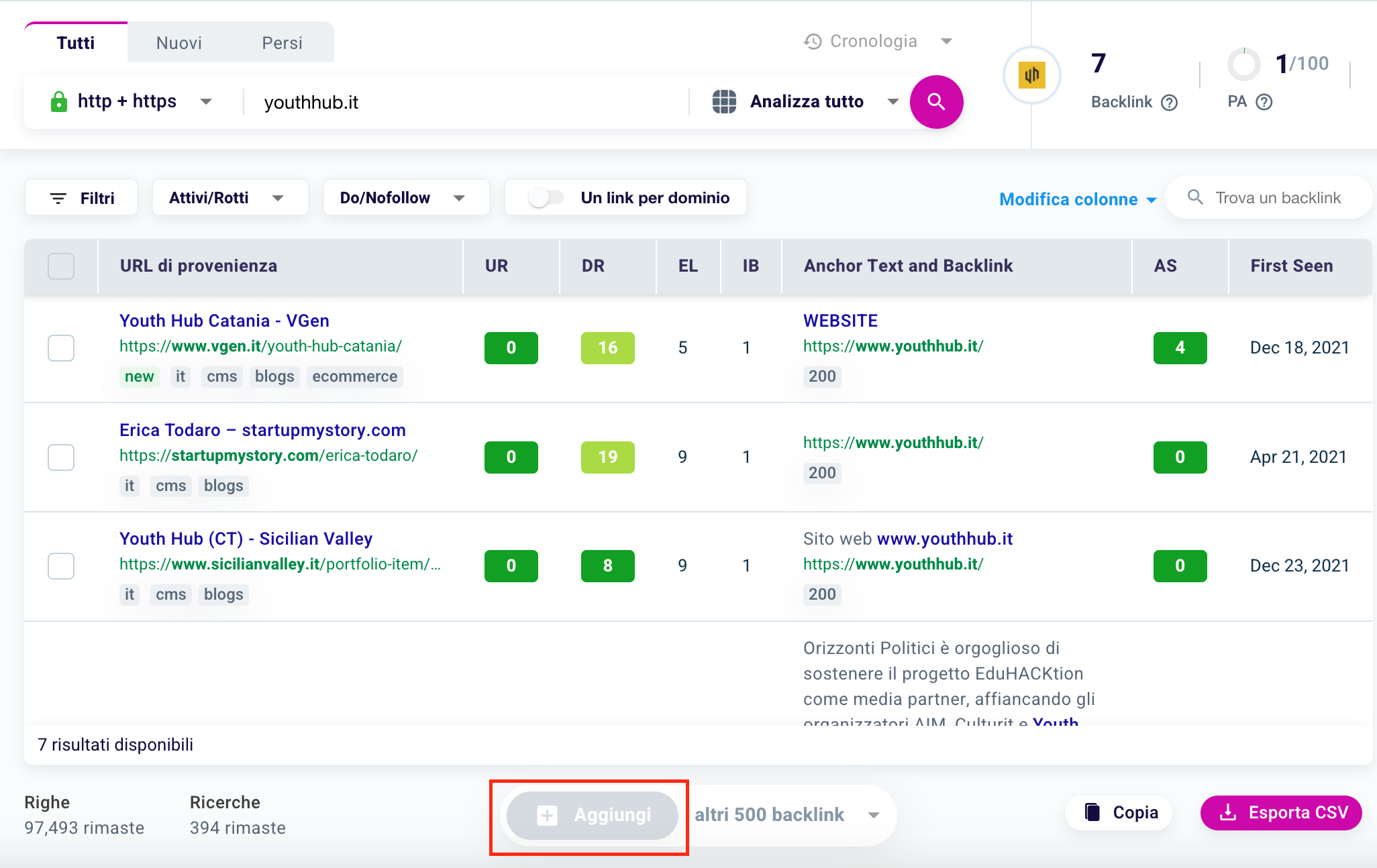
Task: Click the yellow youthhub site favicon
Action: (1031, 74)
